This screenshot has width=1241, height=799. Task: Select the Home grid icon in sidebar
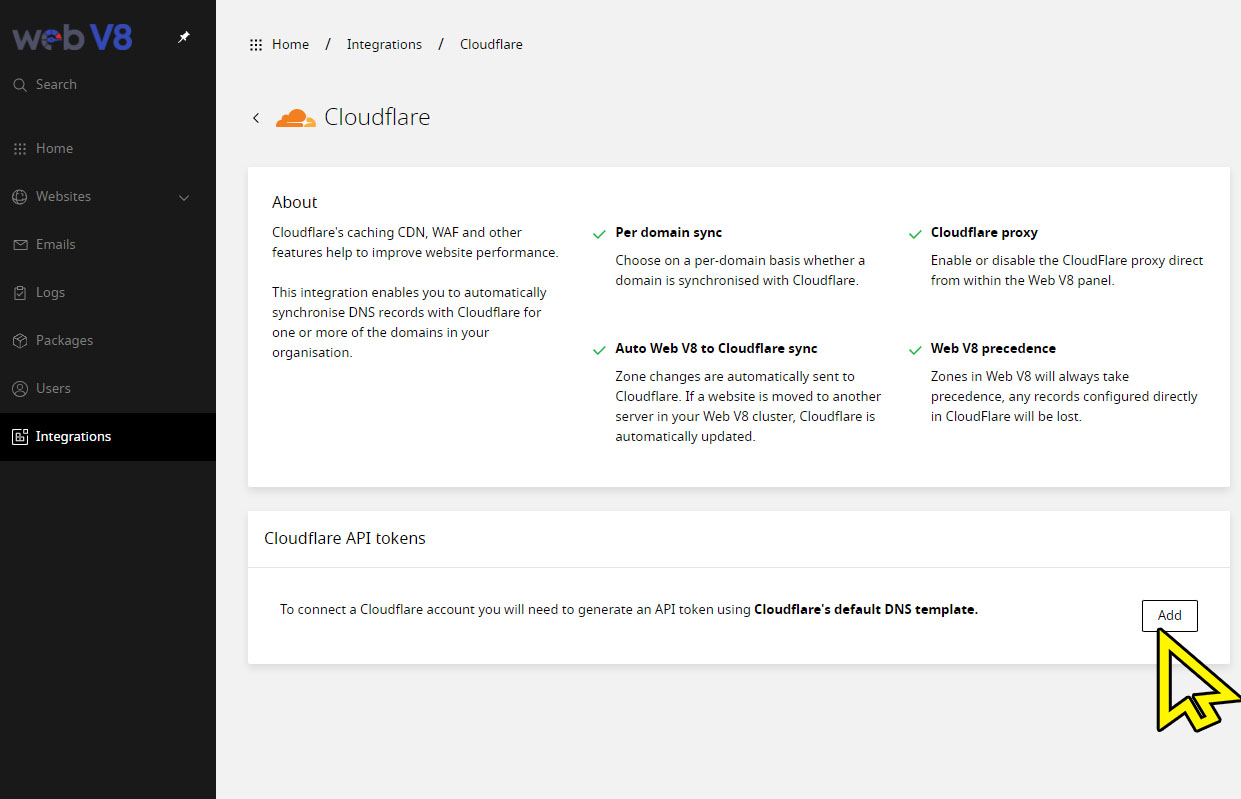pos(19,149)
